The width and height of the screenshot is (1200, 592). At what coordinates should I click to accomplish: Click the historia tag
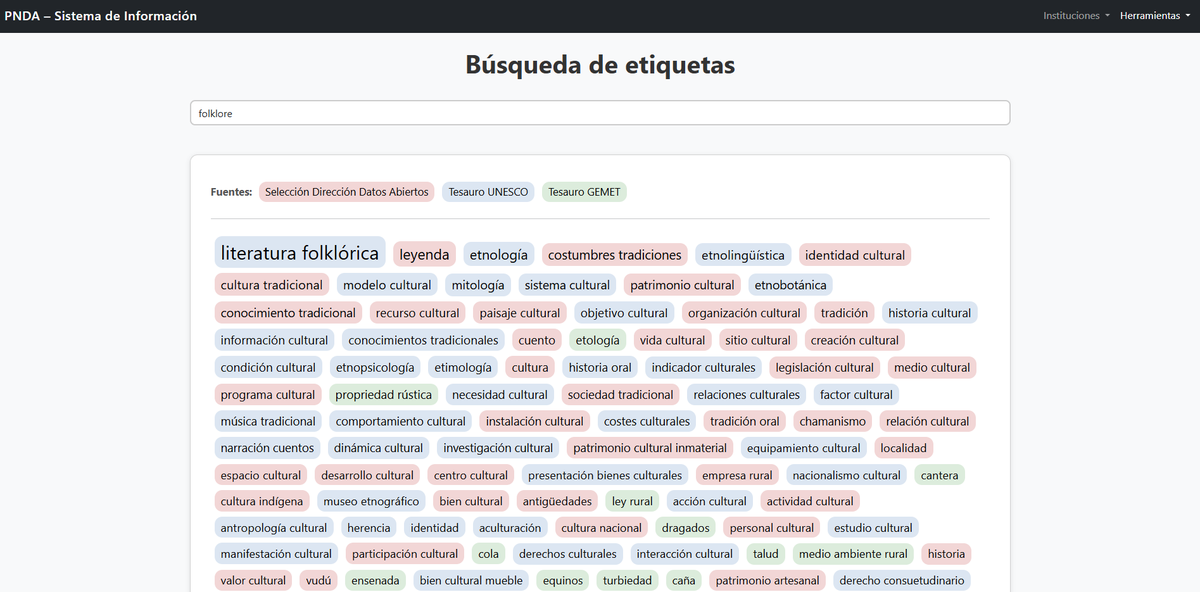tap(946, 554)
